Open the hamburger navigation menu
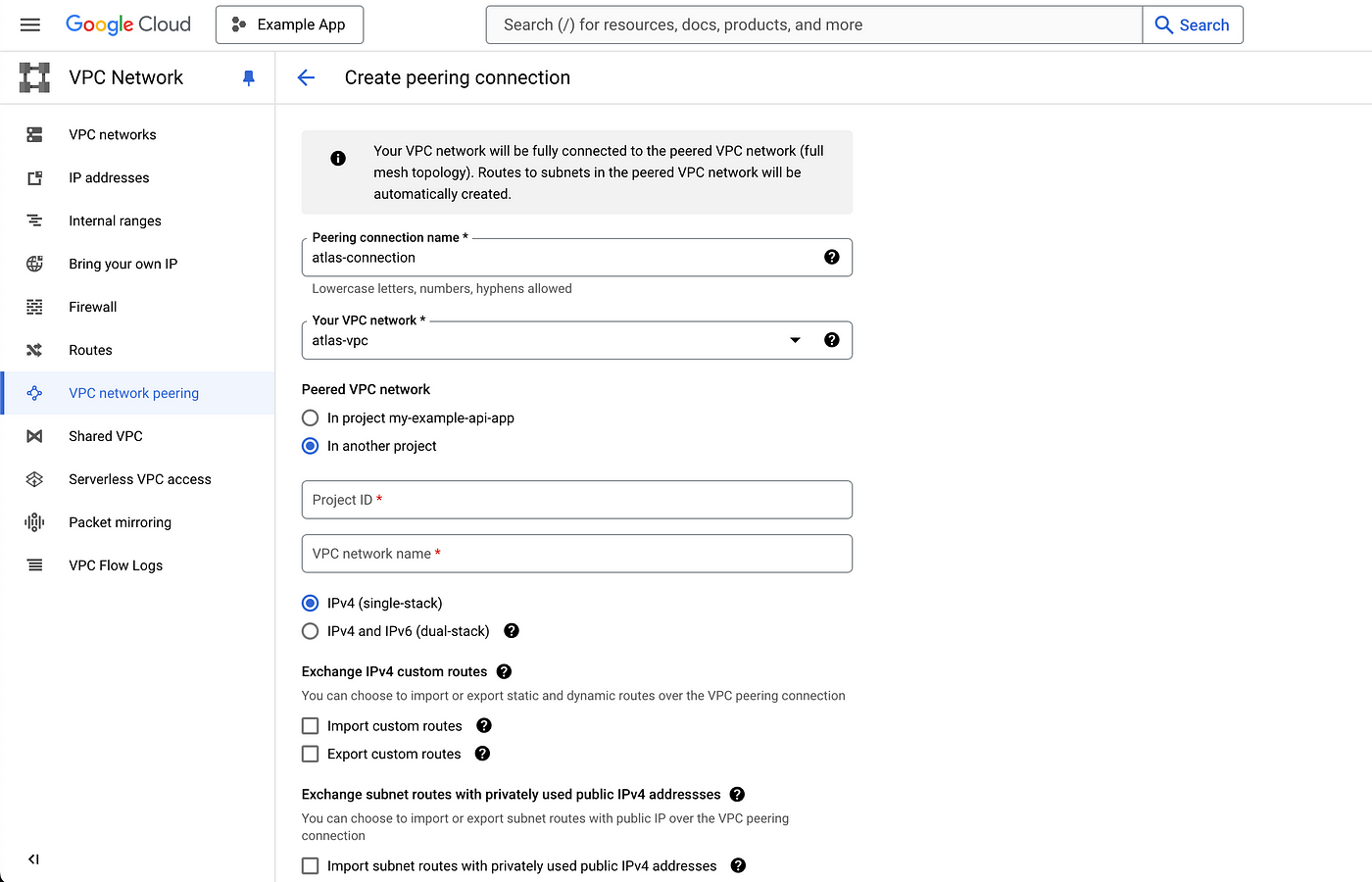 [30, 24]
